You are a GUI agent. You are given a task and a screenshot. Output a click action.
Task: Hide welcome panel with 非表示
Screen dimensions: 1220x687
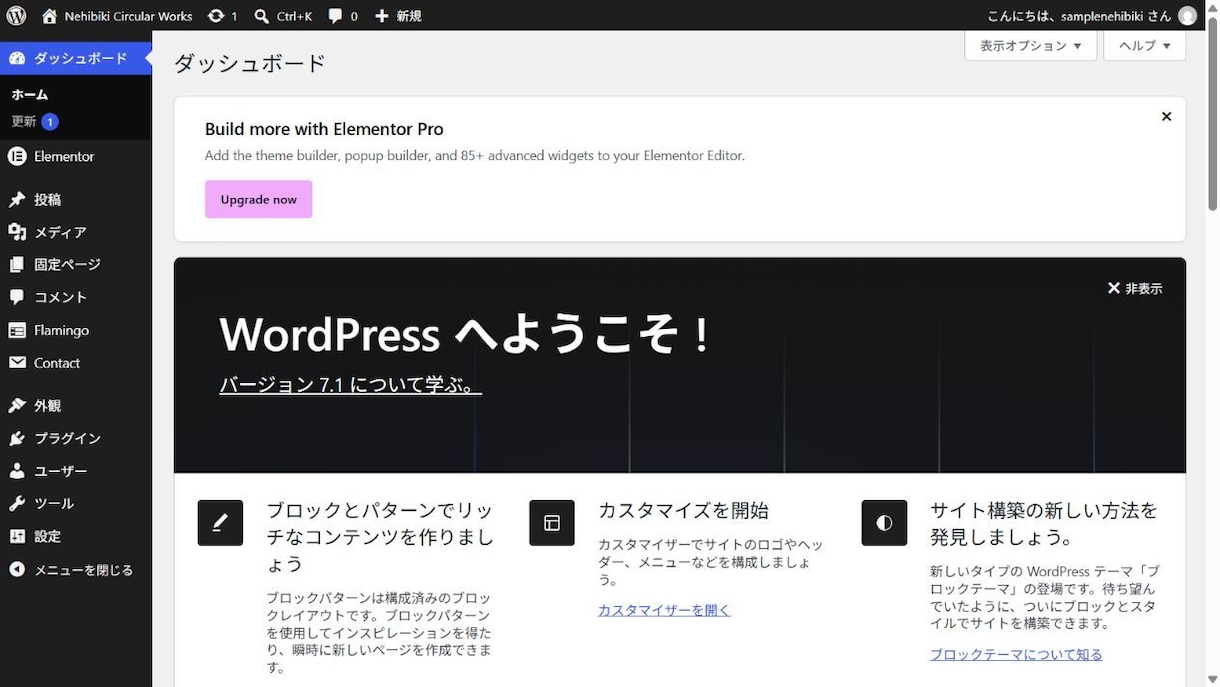[x=1135, y=288]
